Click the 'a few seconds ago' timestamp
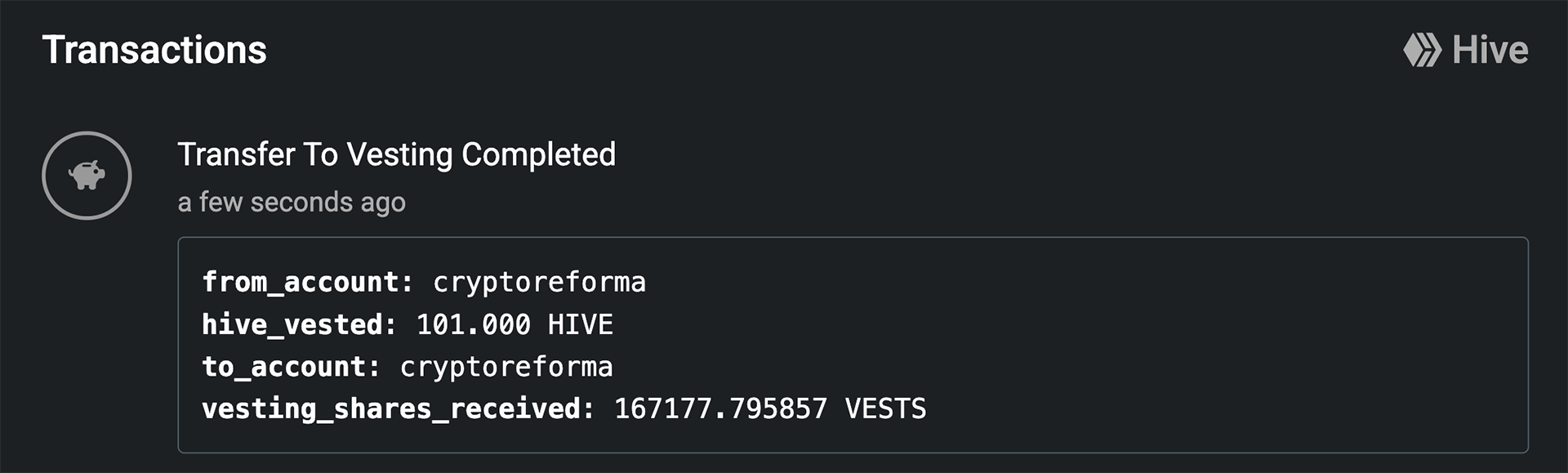The height and width of the screenshot is (473, 1568). [x=292, y=202]
